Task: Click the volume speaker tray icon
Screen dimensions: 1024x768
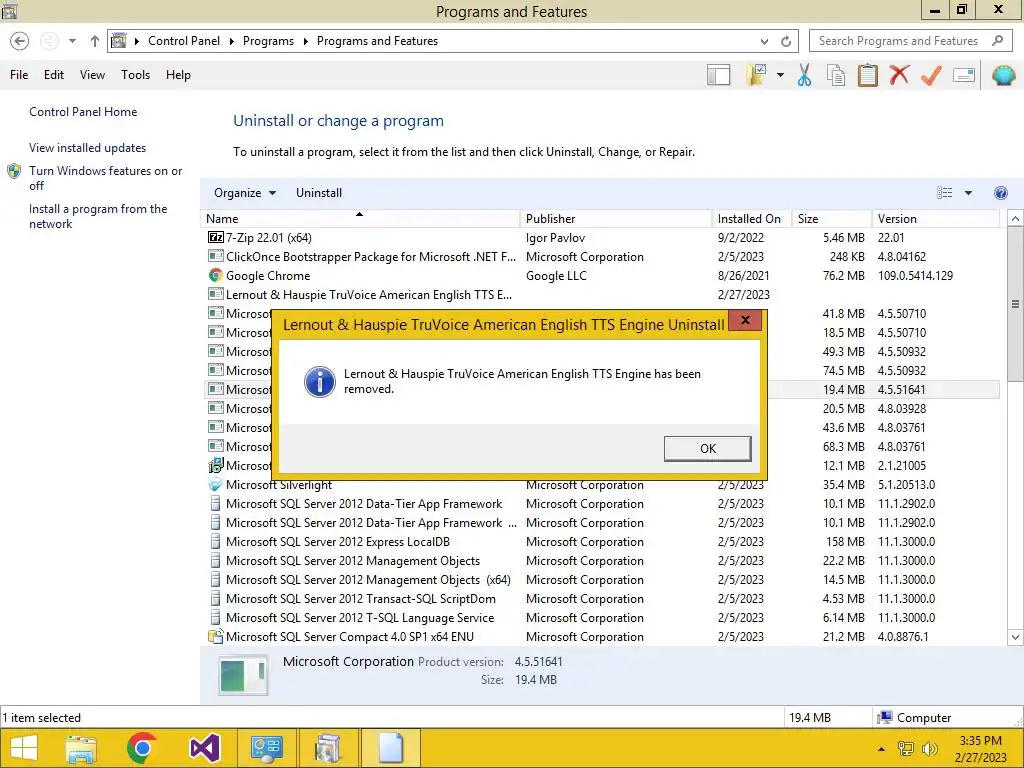Action: [x=929, y=748]
